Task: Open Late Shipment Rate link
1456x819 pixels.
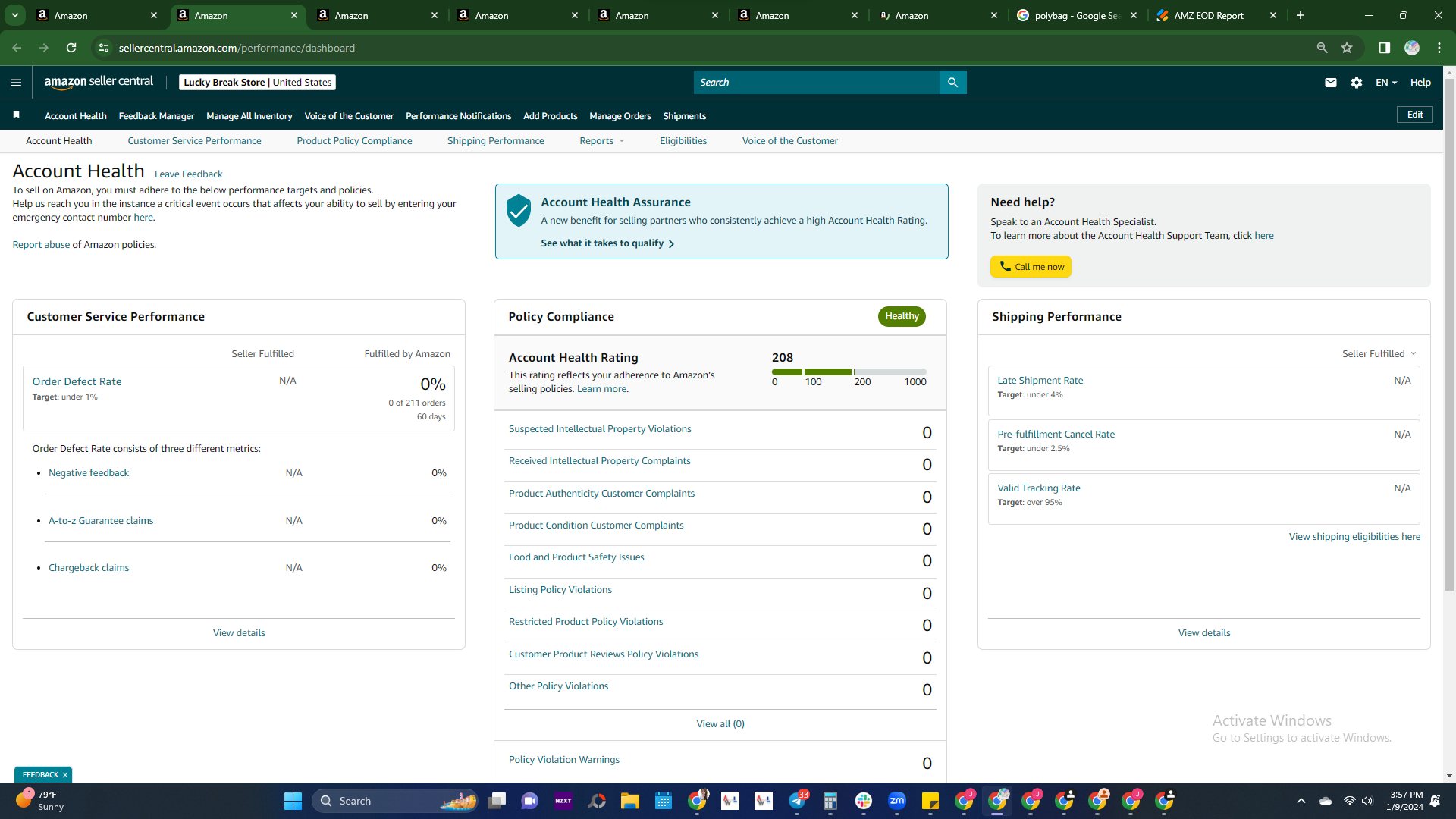Action: pyautogui.click(x=1040, y=381)
